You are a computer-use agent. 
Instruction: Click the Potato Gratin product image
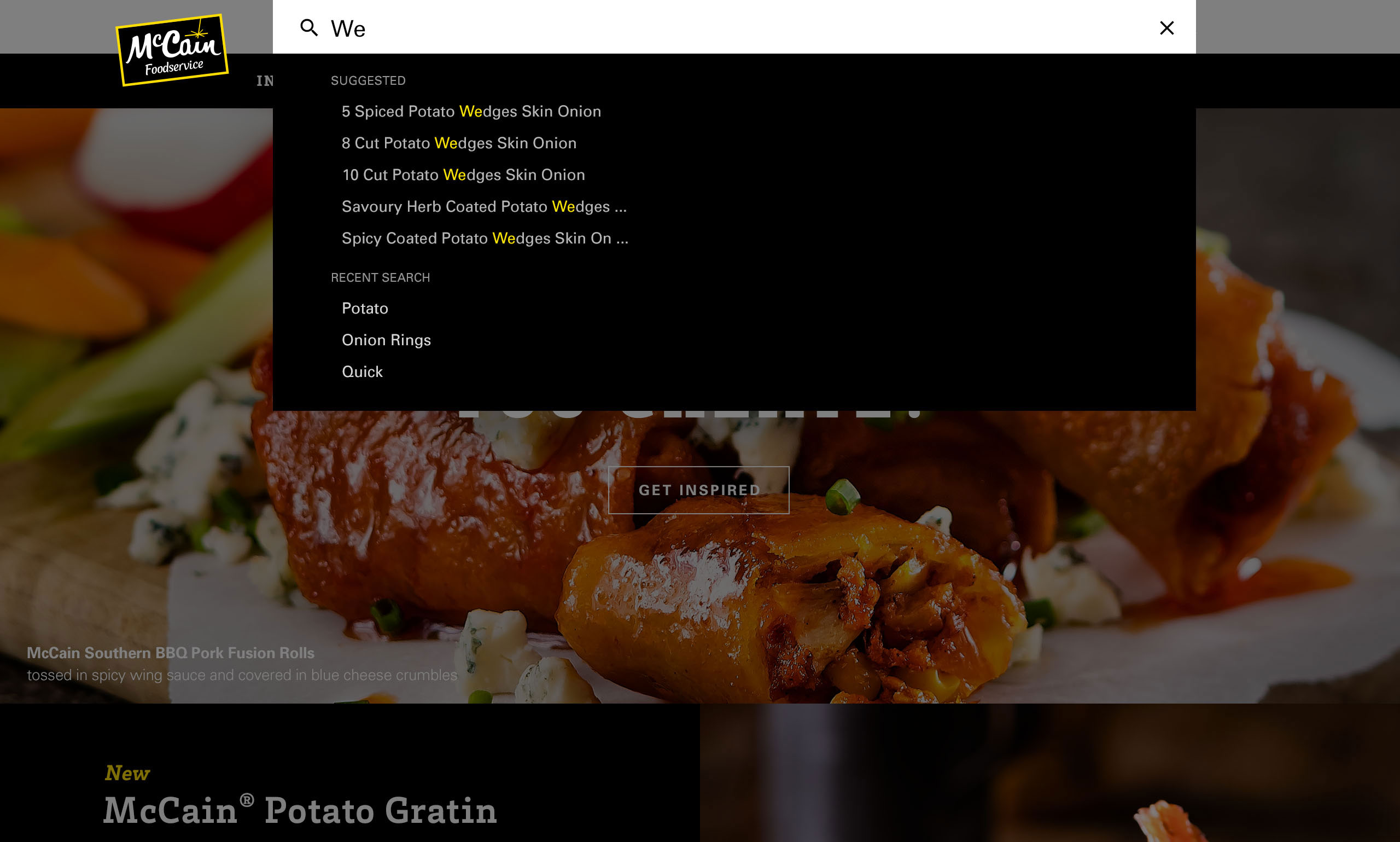pos(1049,773)
